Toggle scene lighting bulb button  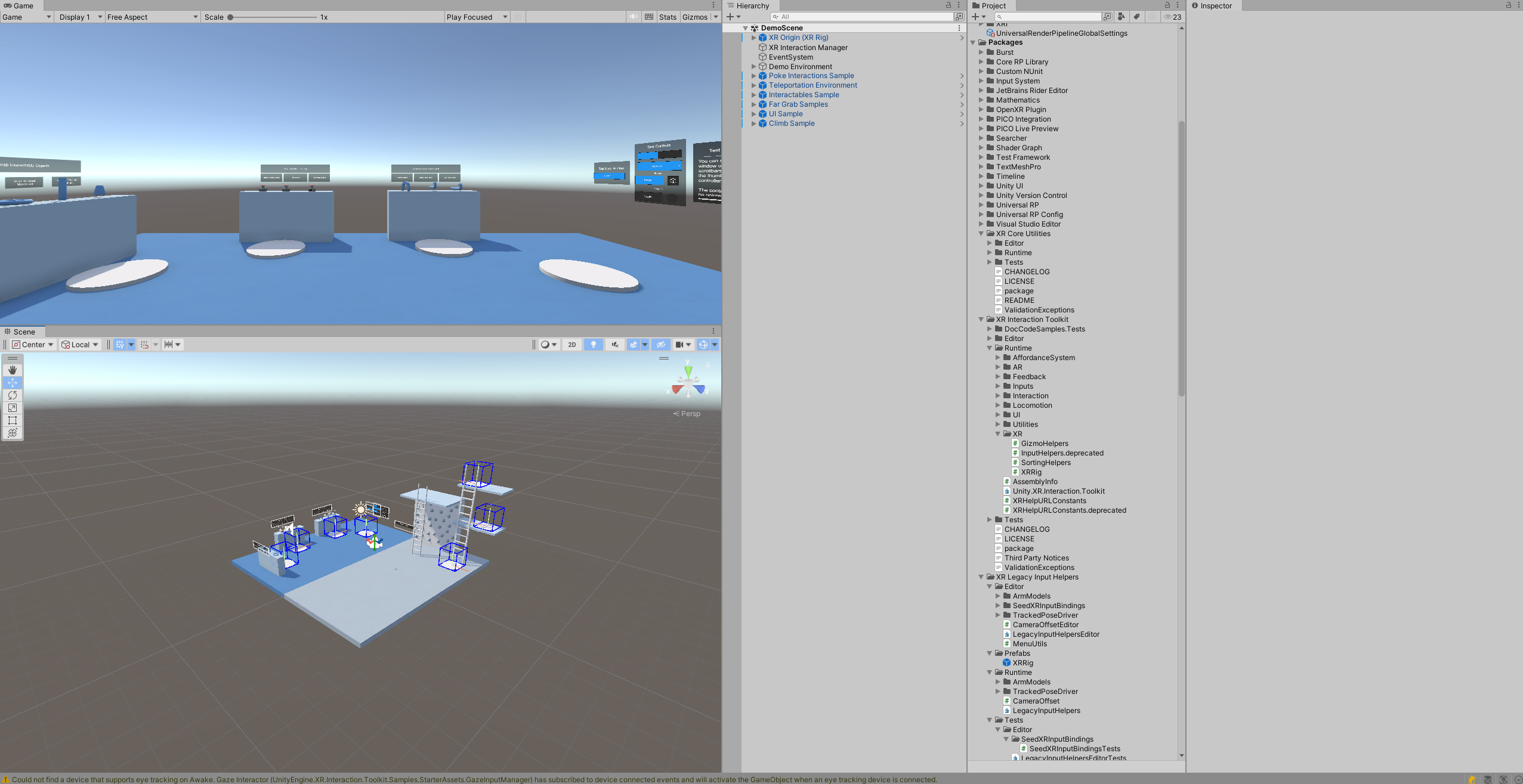click(x=593, y=345)
